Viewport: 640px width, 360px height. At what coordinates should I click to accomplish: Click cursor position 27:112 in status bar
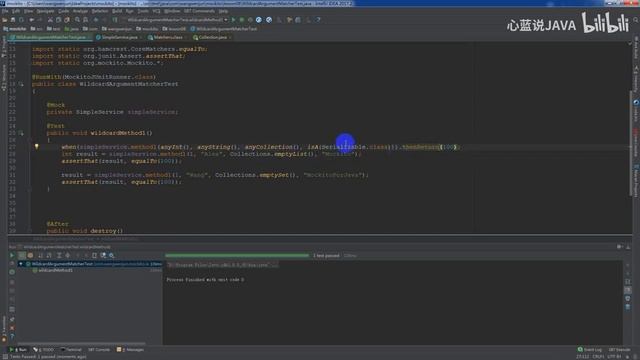tap(582, 357)
